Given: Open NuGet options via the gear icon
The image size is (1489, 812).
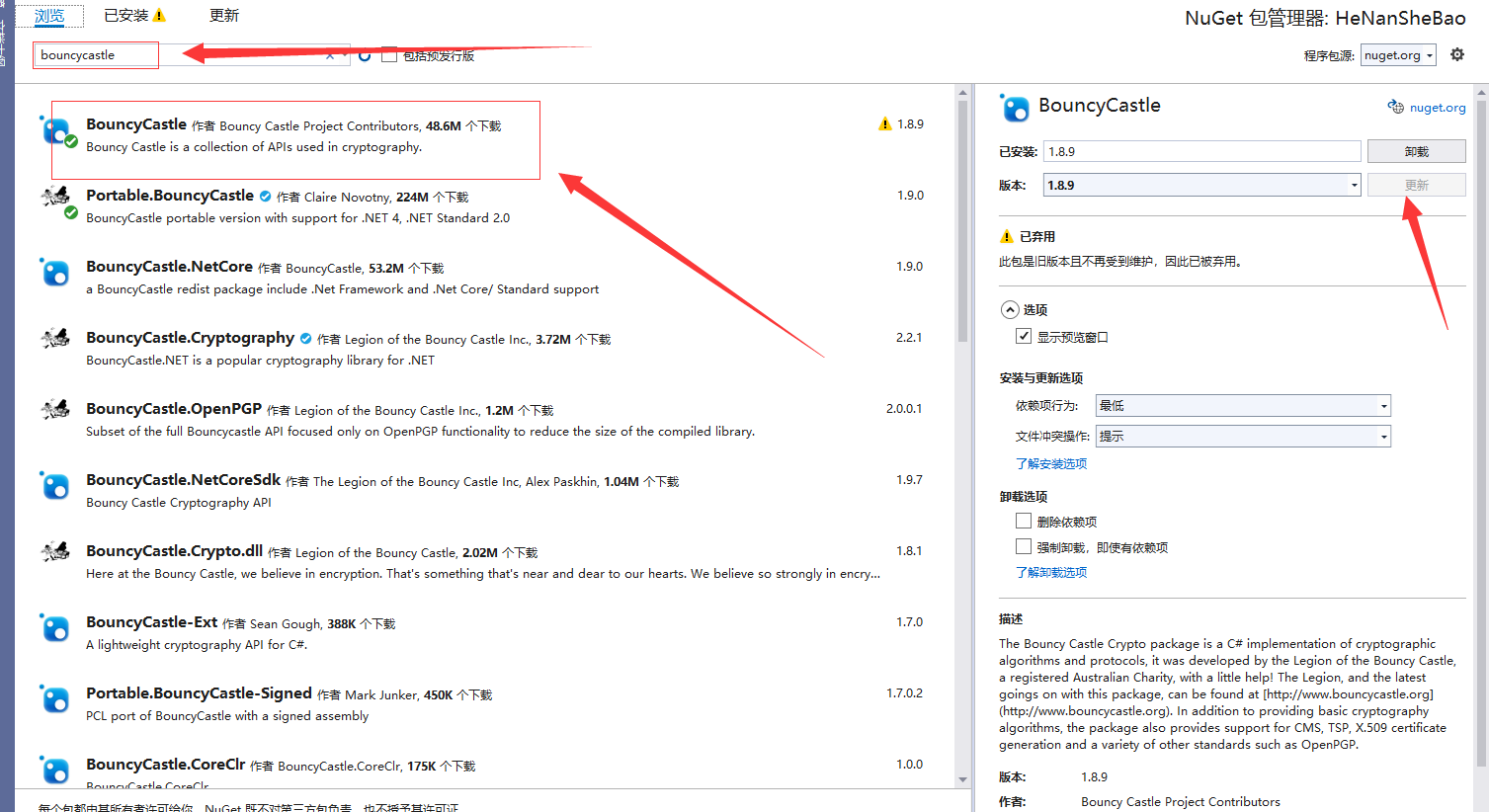Looking at the screenshot, I should pos(1457,54).
